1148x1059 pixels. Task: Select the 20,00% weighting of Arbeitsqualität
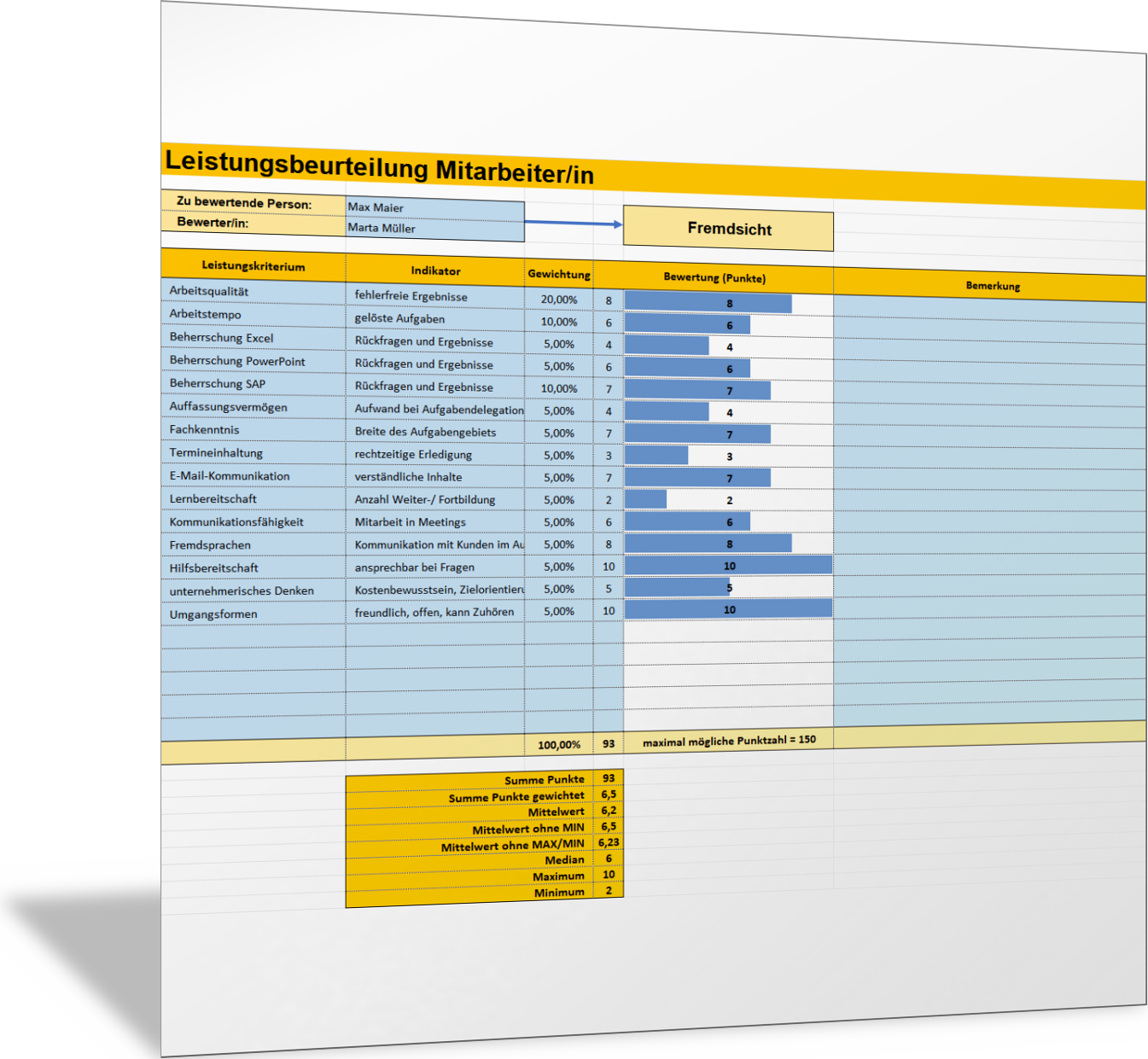click(x=559, y=300)
